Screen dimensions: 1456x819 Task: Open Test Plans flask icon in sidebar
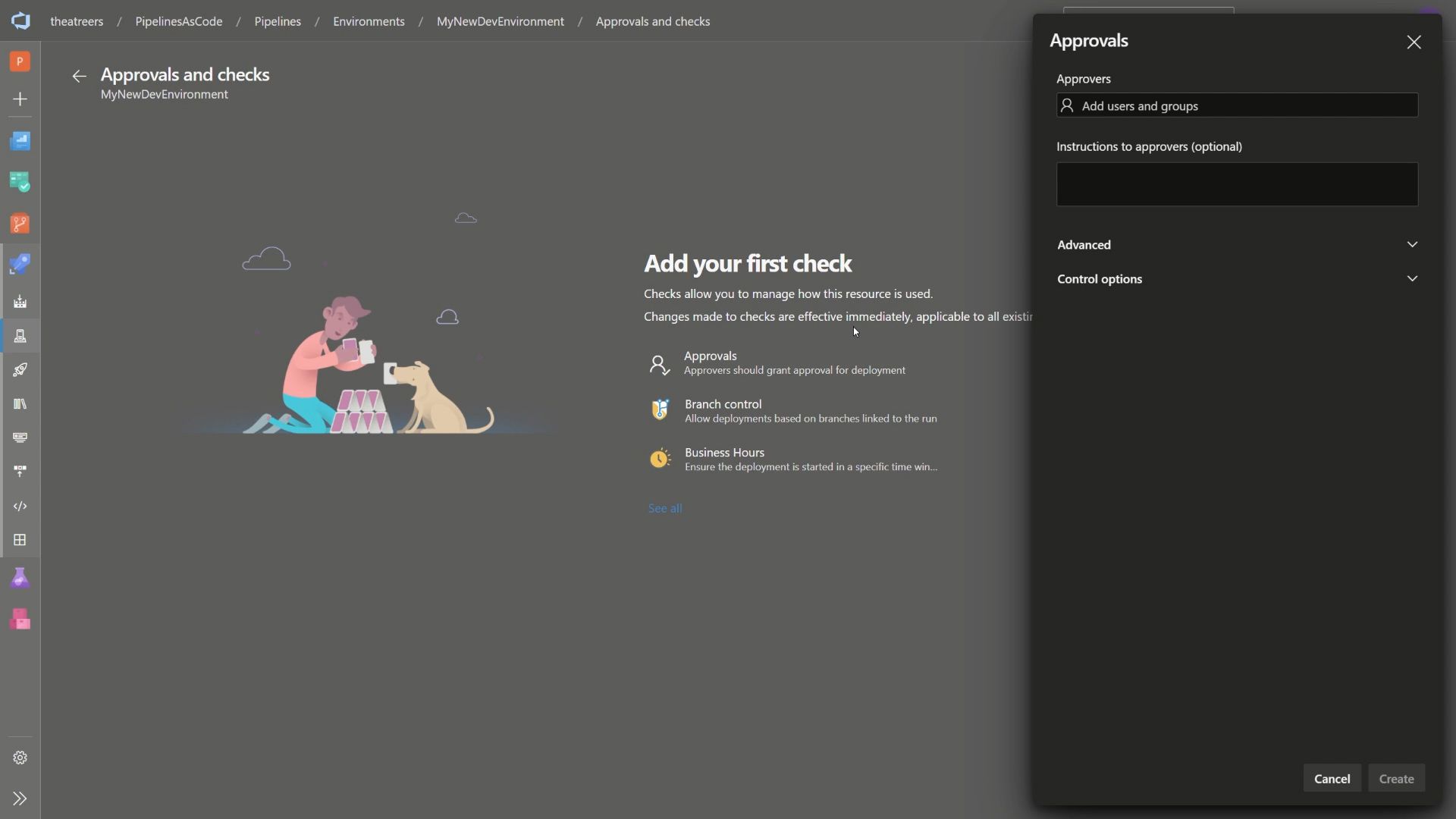pyautogui.click(x=20, y=578)
